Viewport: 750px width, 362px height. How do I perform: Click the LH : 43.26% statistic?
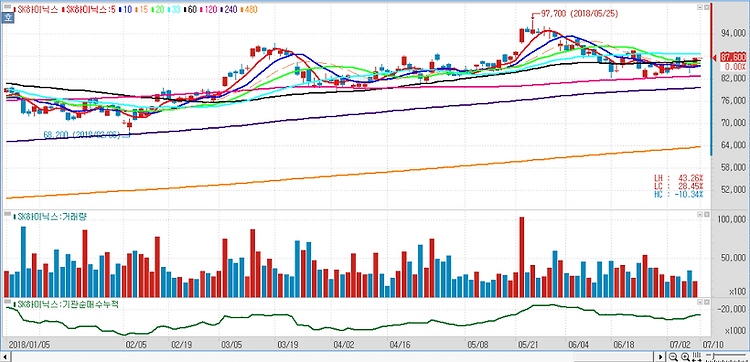(x=679, y=178)
